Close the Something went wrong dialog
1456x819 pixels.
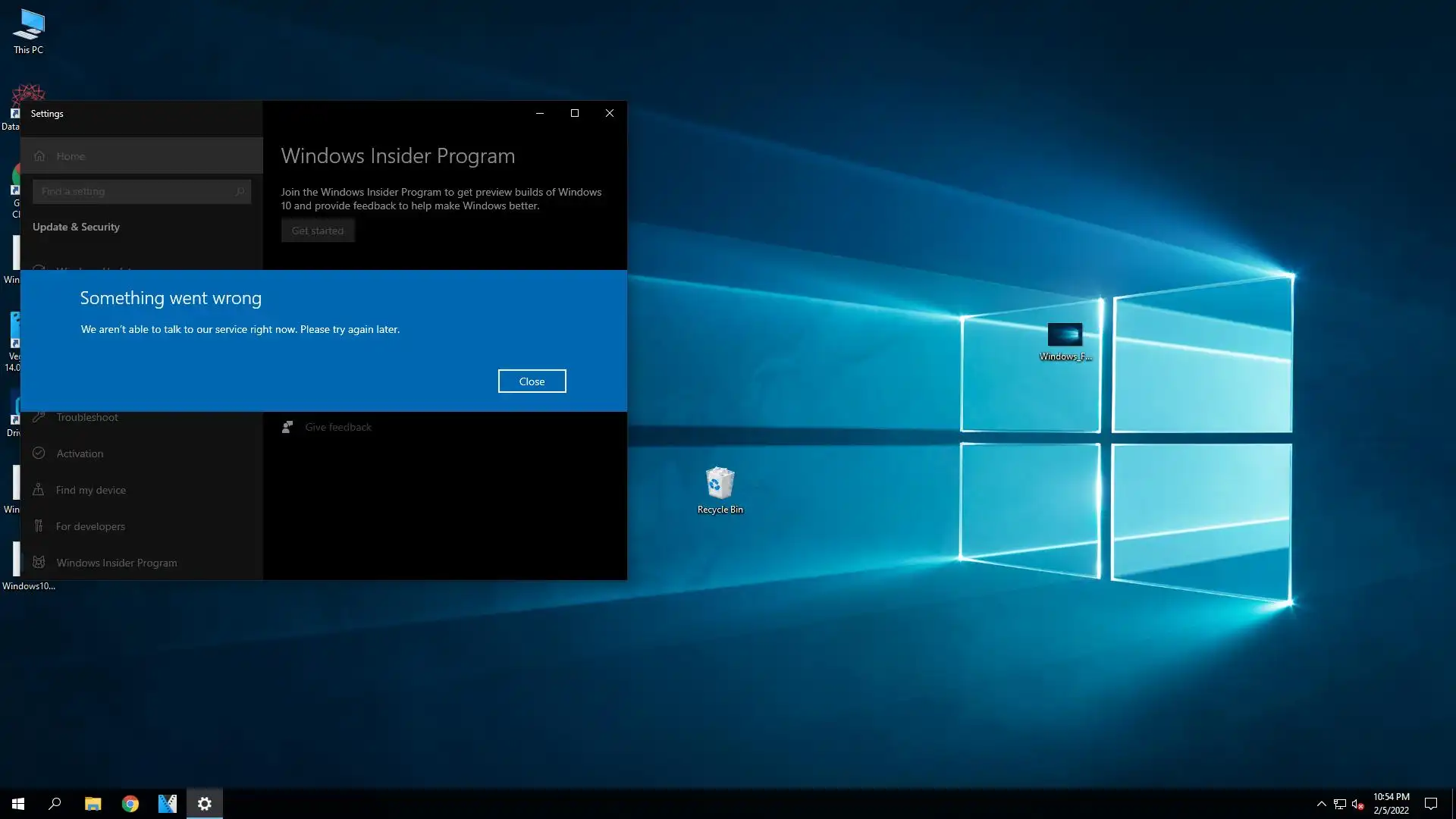click(x=532, y=381)
